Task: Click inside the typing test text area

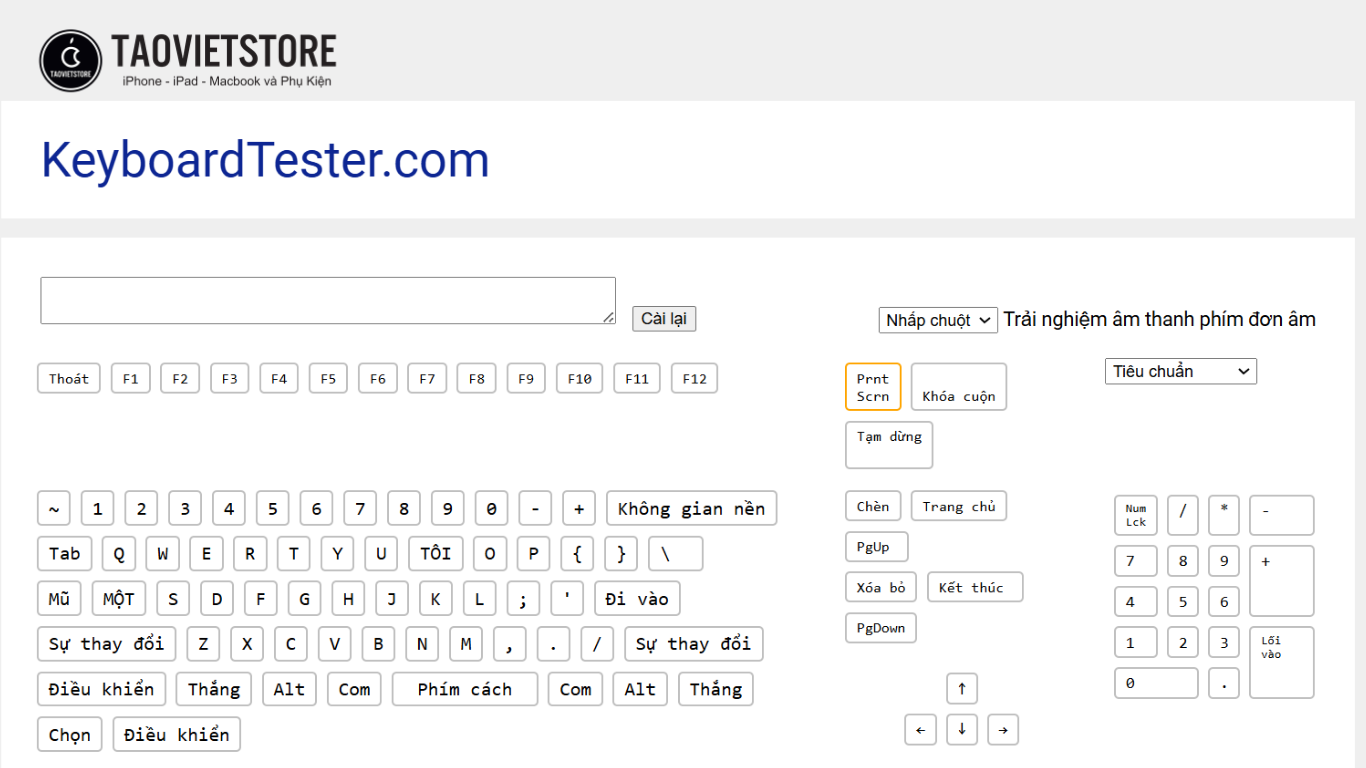Action: 327,301
